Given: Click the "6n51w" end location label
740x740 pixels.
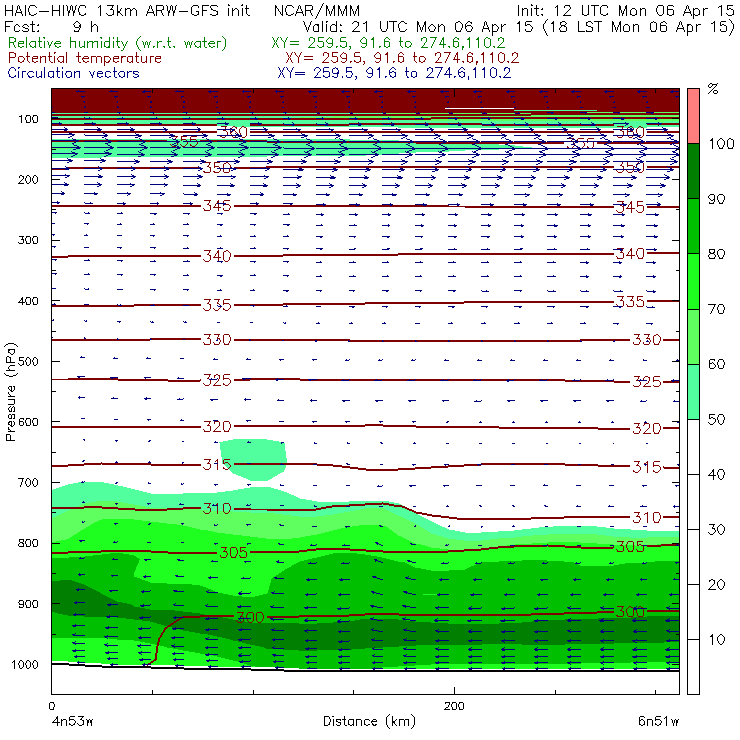Looking at the screenshot, I should pyautogui.click(x=658, y=721).
